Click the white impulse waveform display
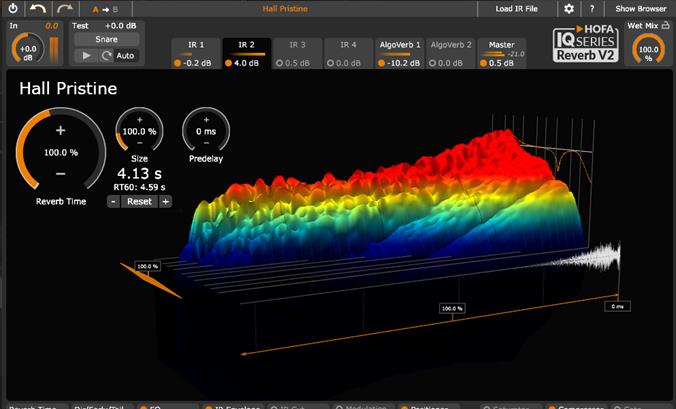 [x=580, y=257]
